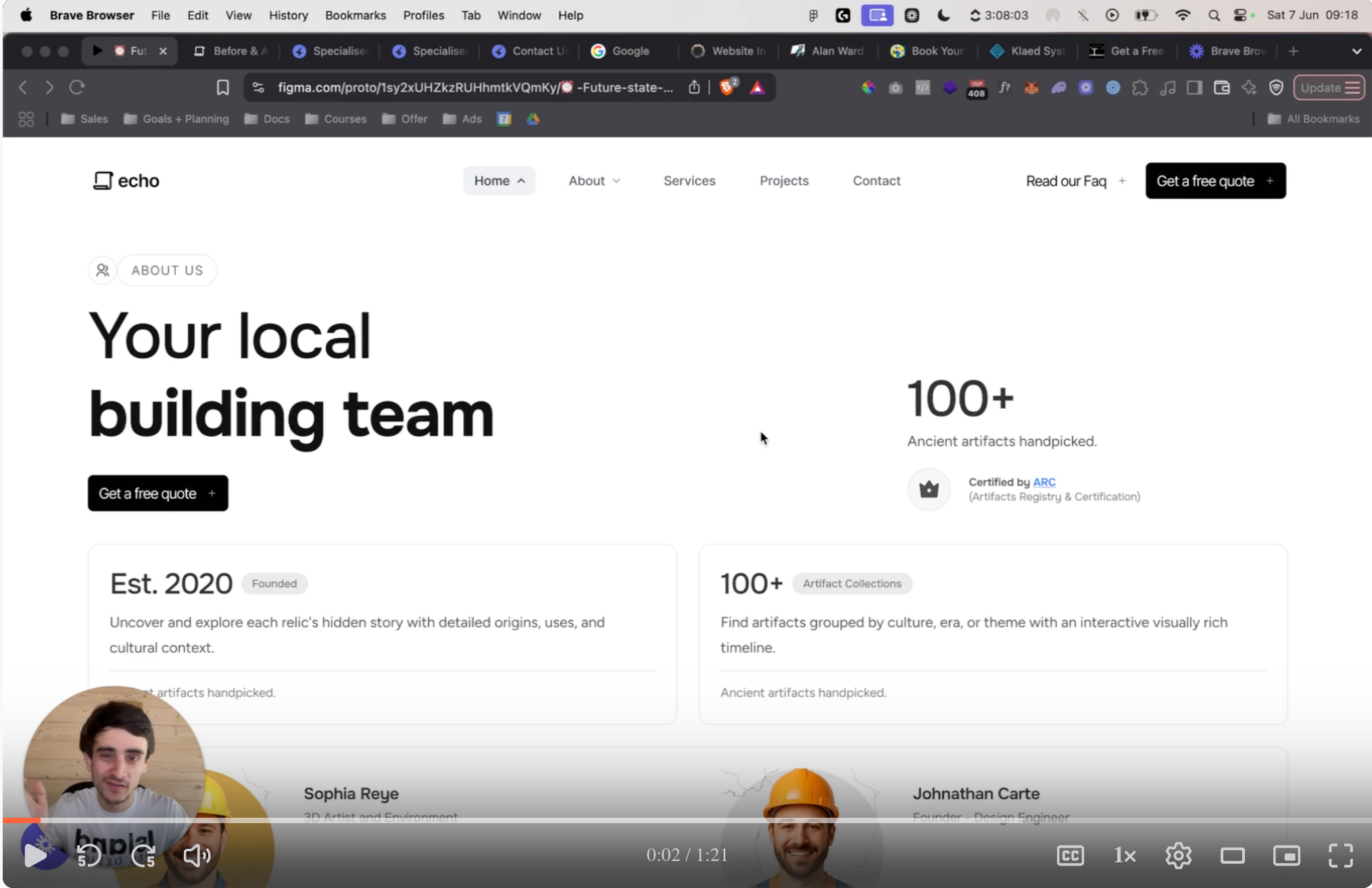Open the extensions puzzle icon
Screen dimensions: 1372x888
(x=1140, y=87)
